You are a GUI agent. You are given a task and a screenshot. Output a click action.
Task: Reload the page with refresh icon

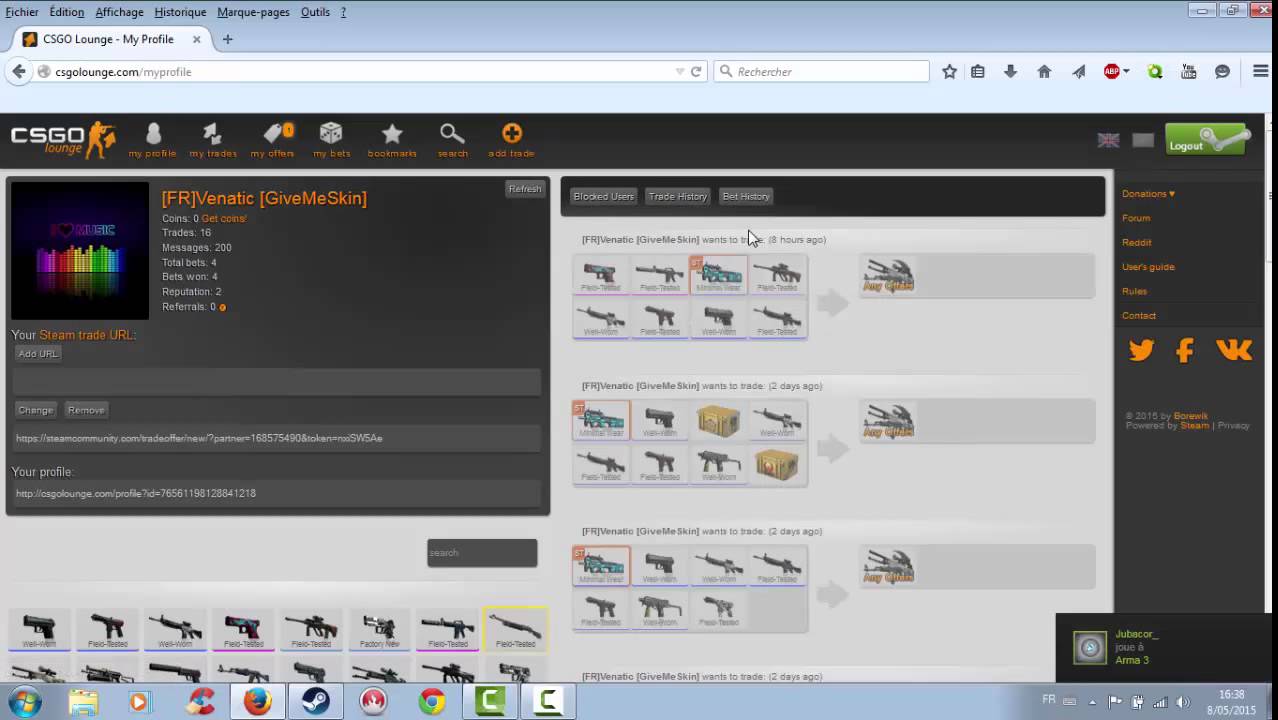696,72
